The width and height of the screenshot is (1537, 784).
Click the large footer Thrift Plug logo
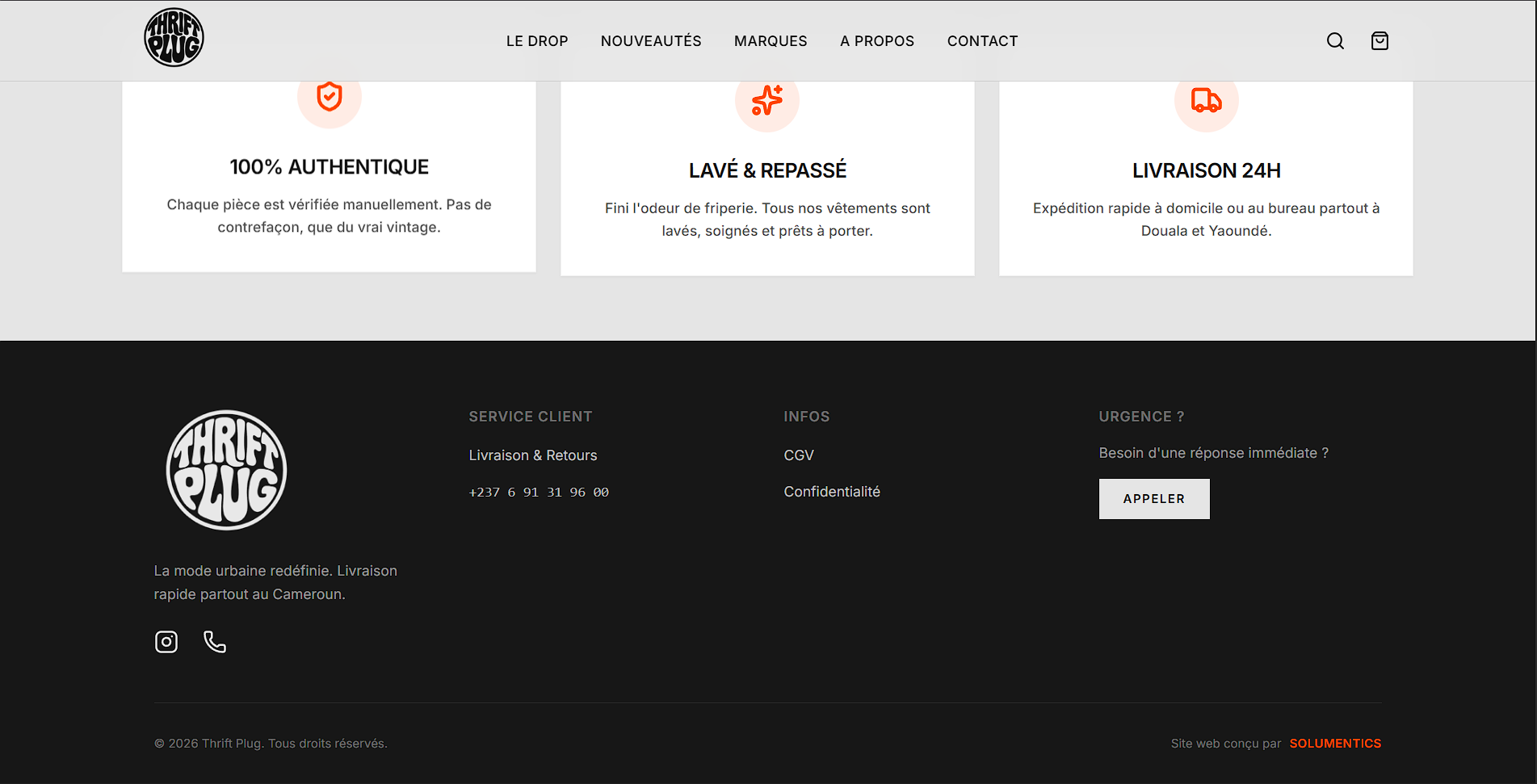(x=226, y=470)
